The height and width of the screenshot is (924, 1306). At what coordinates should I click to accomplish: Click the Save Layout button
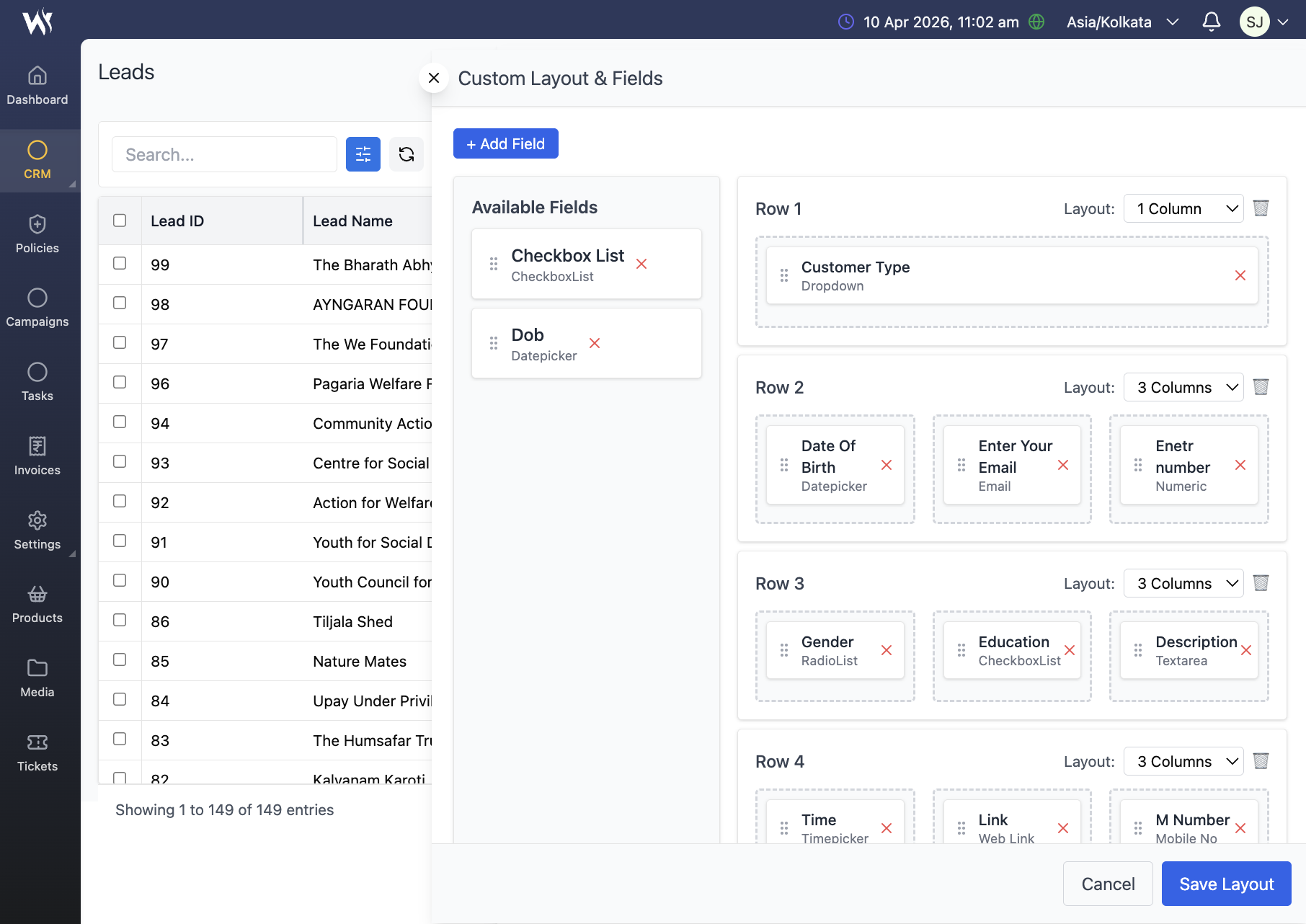tap(1226, 884)
